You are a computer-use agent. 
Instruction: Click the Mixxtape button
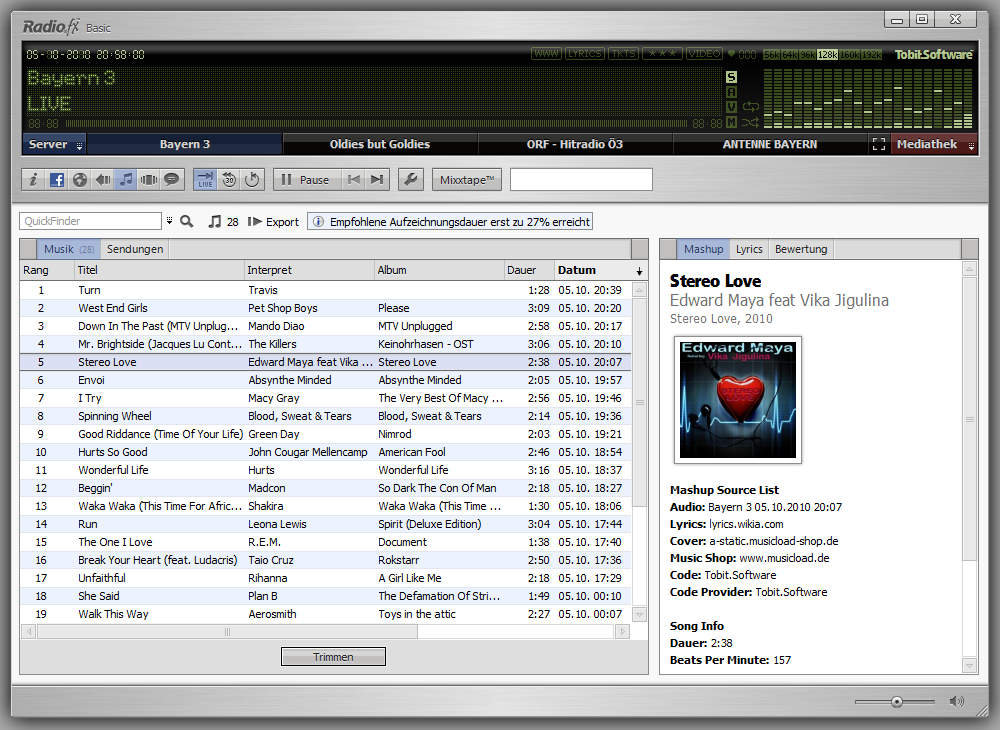(x=467, y=180)
